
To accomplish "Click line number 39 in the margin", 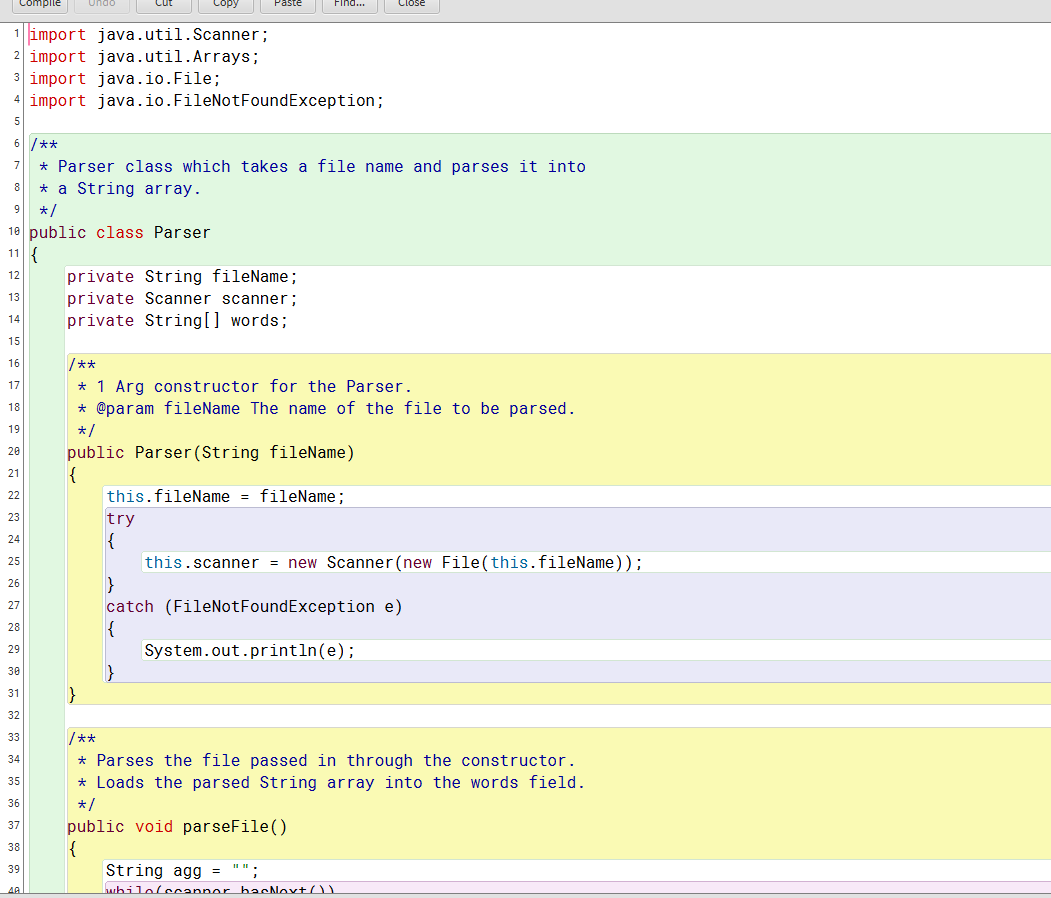I will click(x=14, y=869).
